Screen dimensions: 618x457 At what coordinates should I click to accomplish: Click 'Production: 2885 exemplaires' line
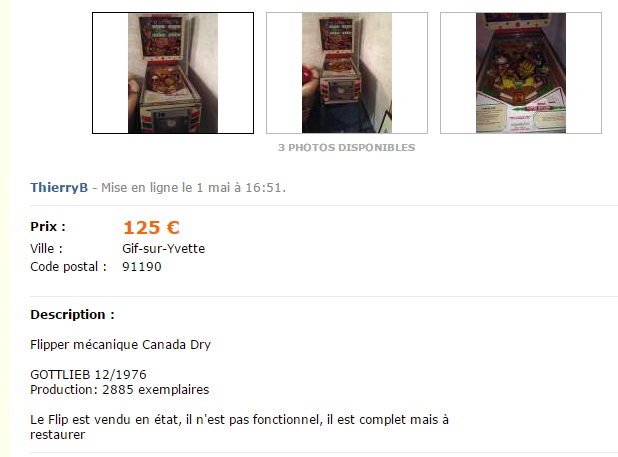[x=120, y=390]
